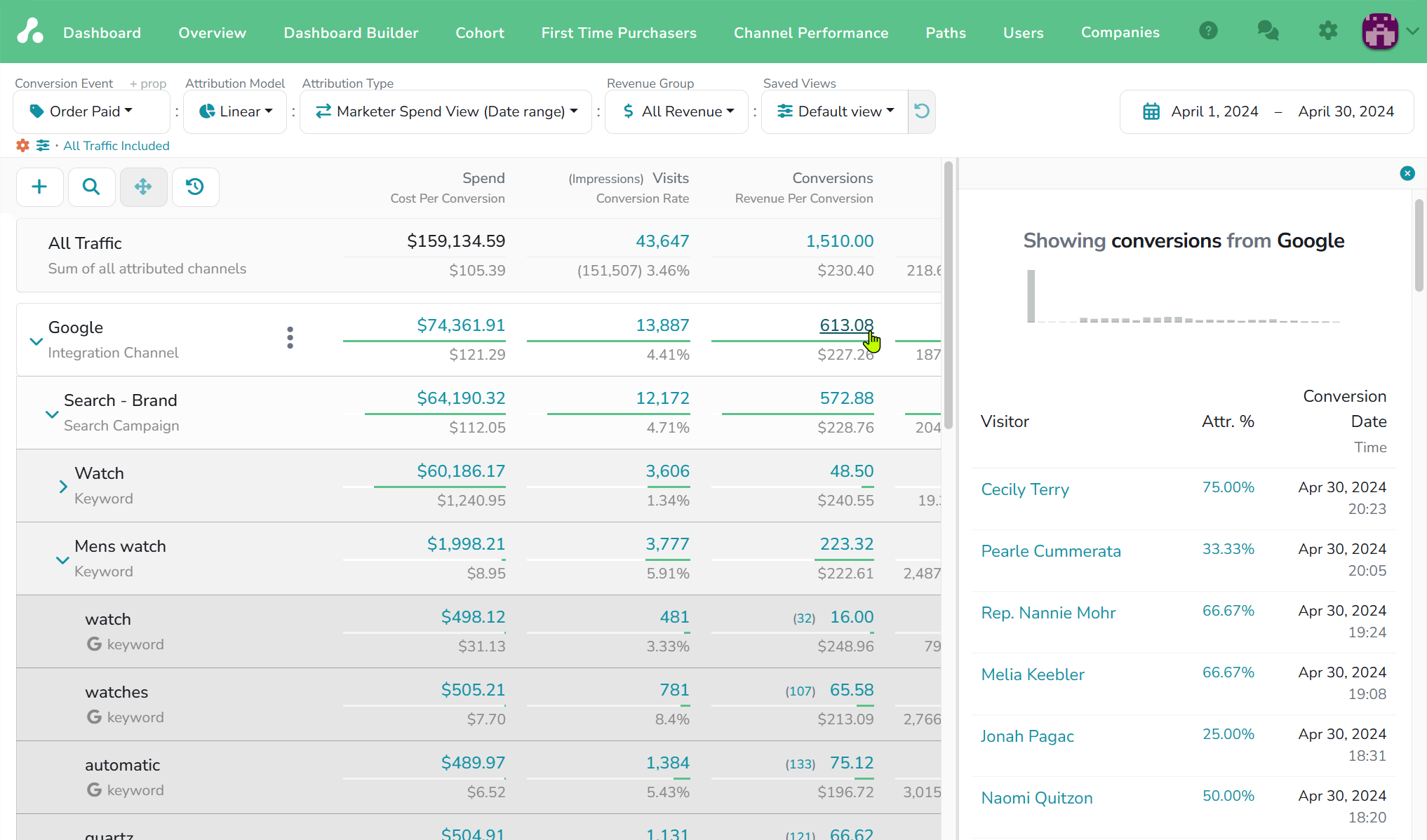Open visitor Cecily Terry
1427x840 pixels.
(1025, 489)
